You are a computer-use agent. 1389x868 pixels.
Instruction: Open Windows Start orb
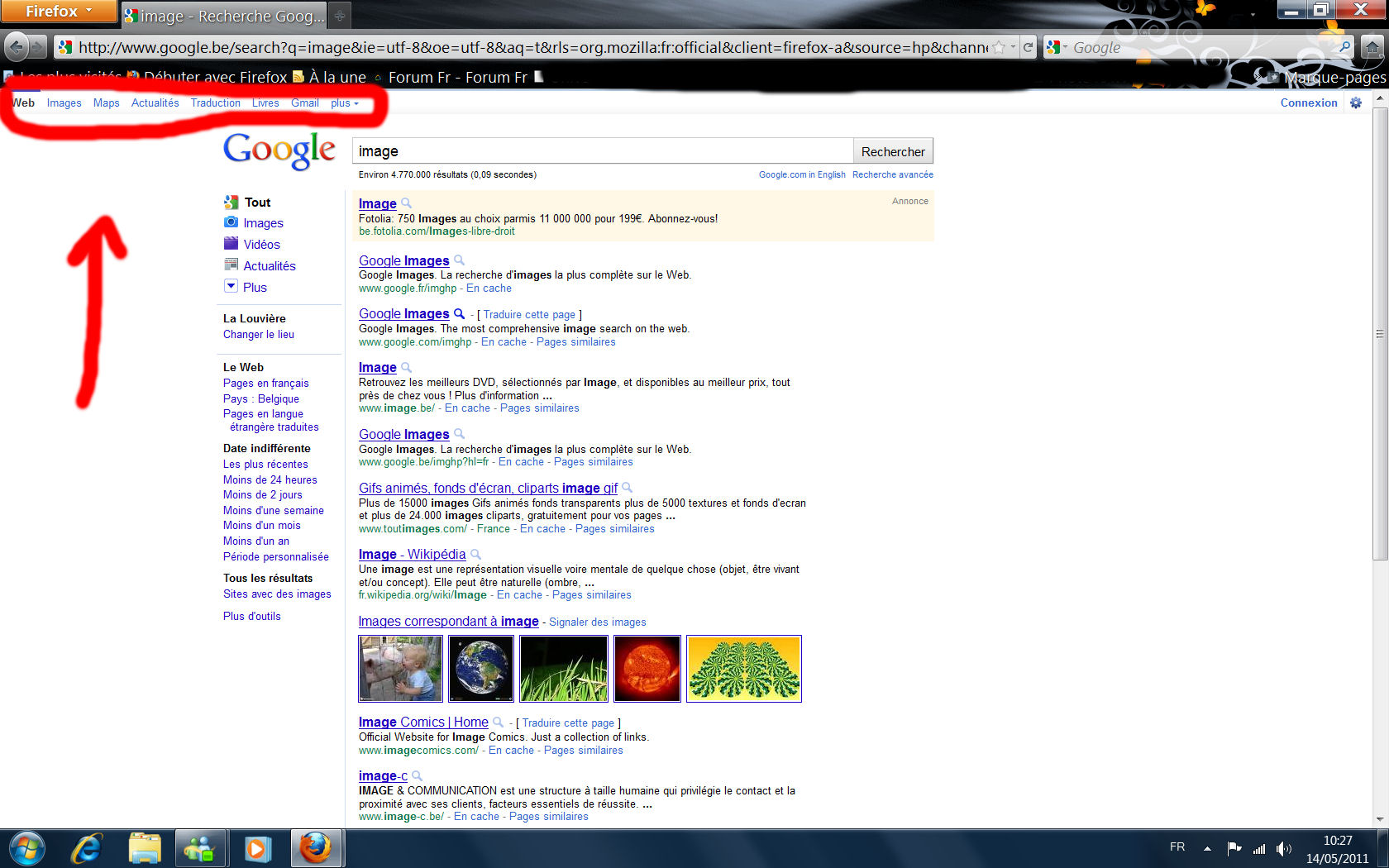pyautogui.click(x=26, y=848)
